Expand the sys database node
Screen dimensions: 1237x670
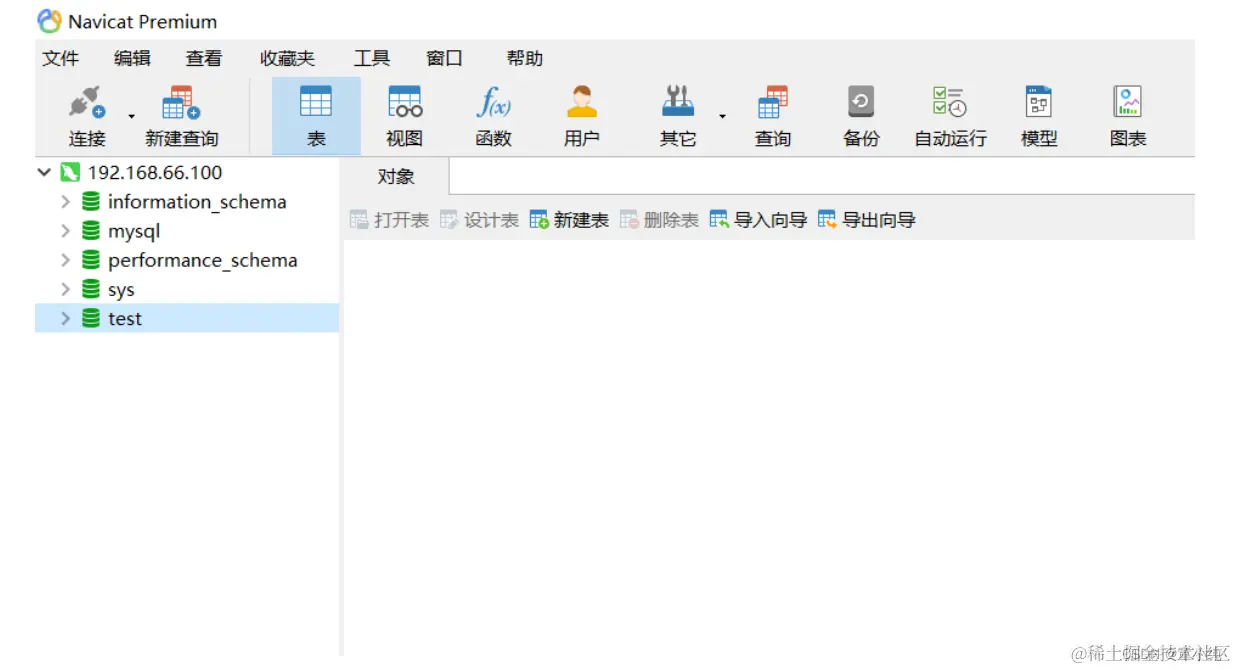pos(65,289)
